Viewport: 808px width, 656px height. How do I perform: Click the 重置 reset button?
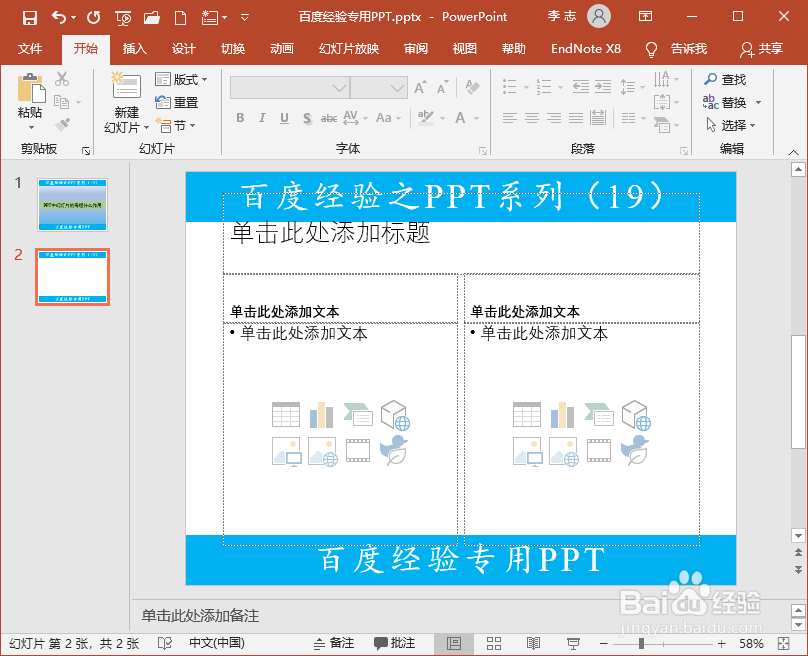[177, 103]
